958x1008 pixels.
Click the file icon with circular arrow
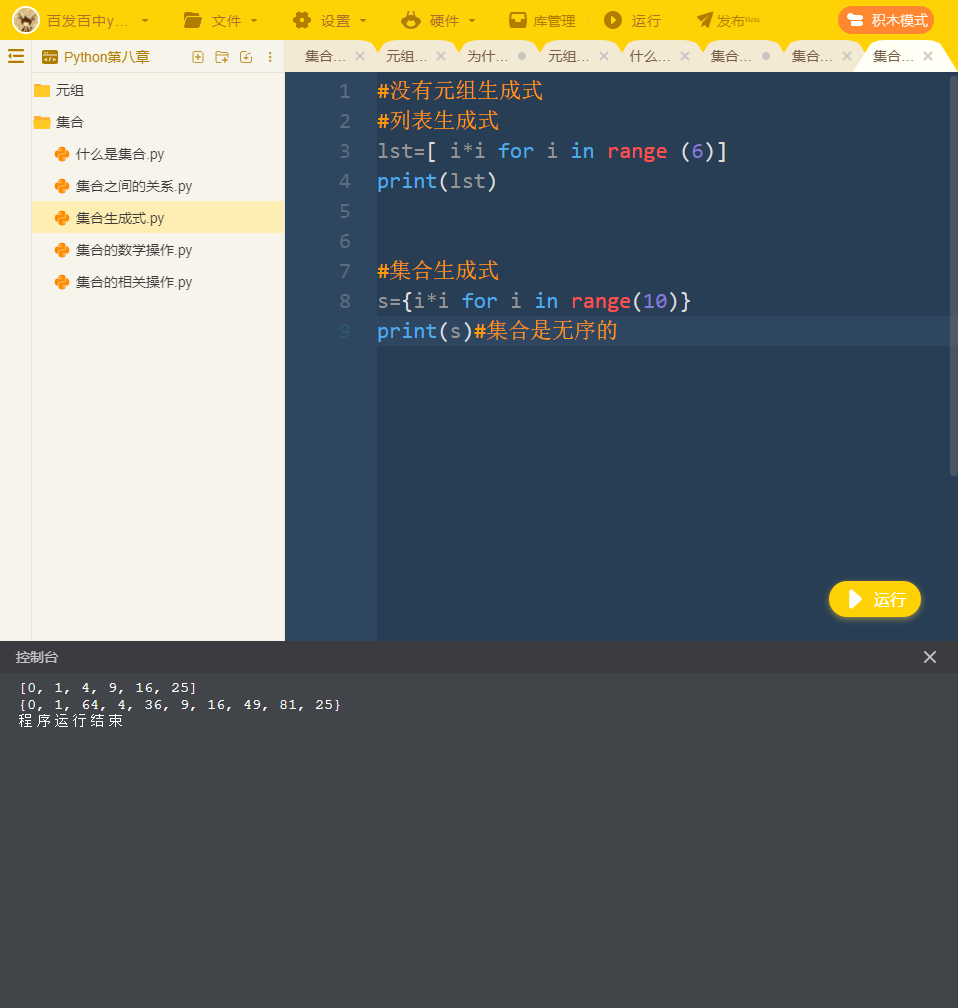[246, 57]
